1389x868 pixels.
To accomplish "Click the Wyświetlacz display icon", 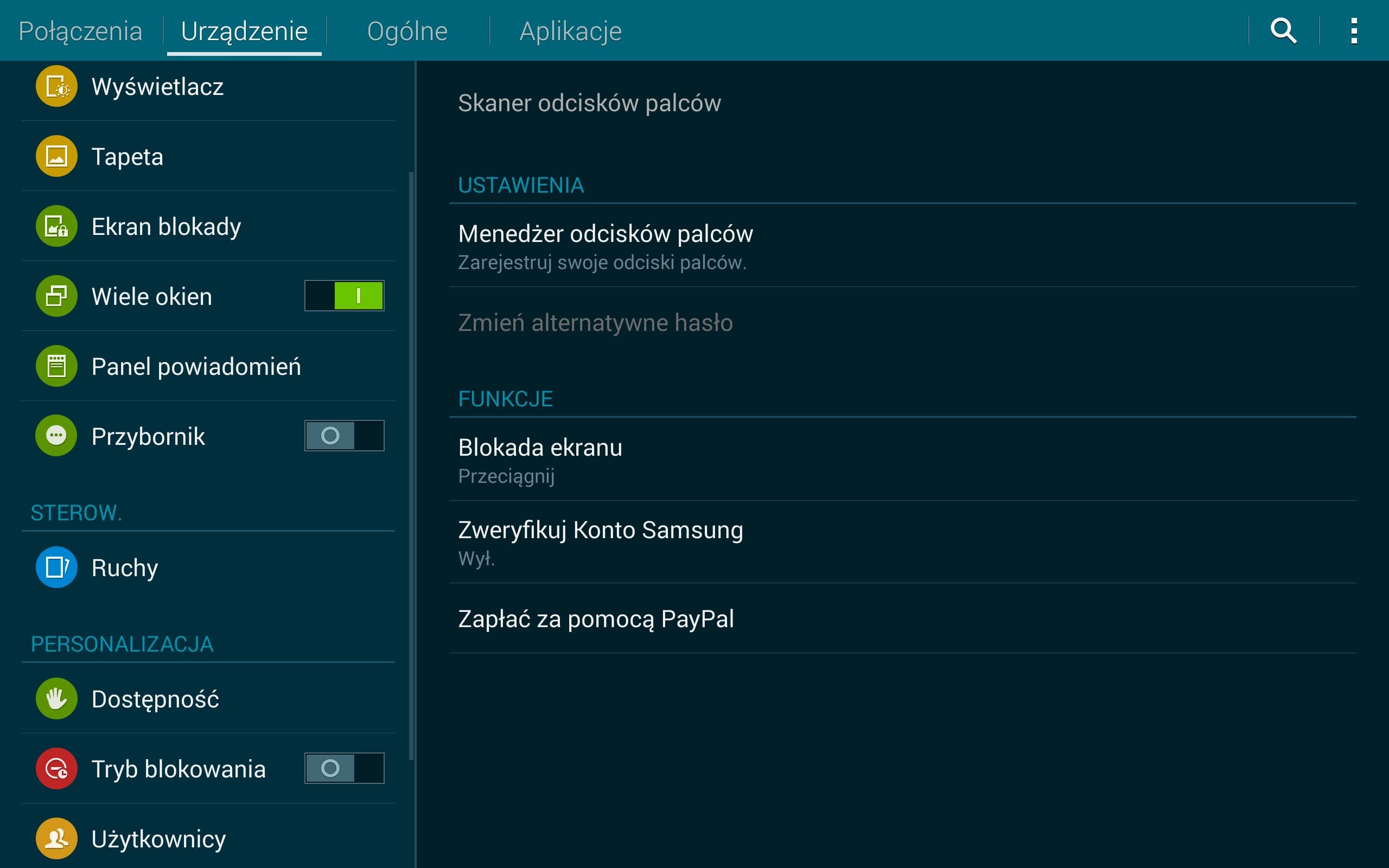I will [56, 87].
